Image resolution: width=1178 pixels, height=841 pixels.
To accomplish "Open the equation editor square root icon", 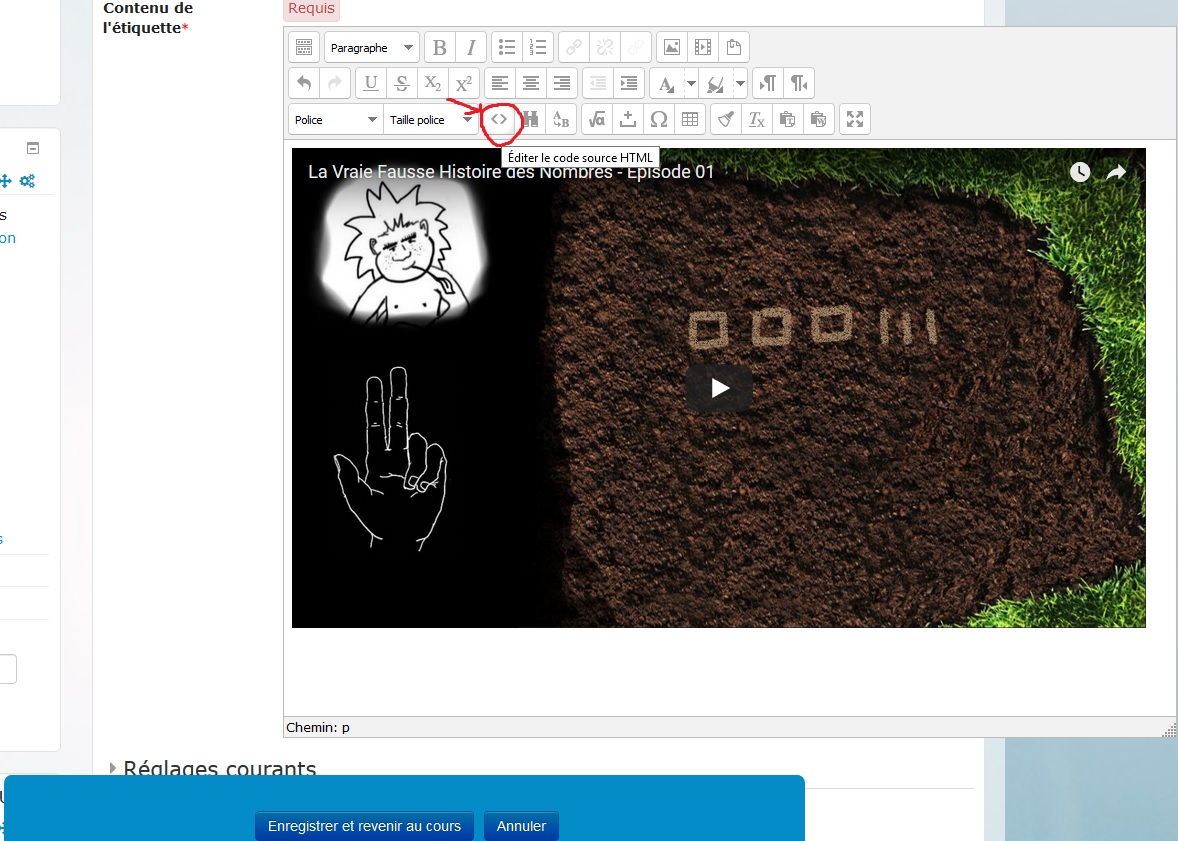I will coord(597,119).
